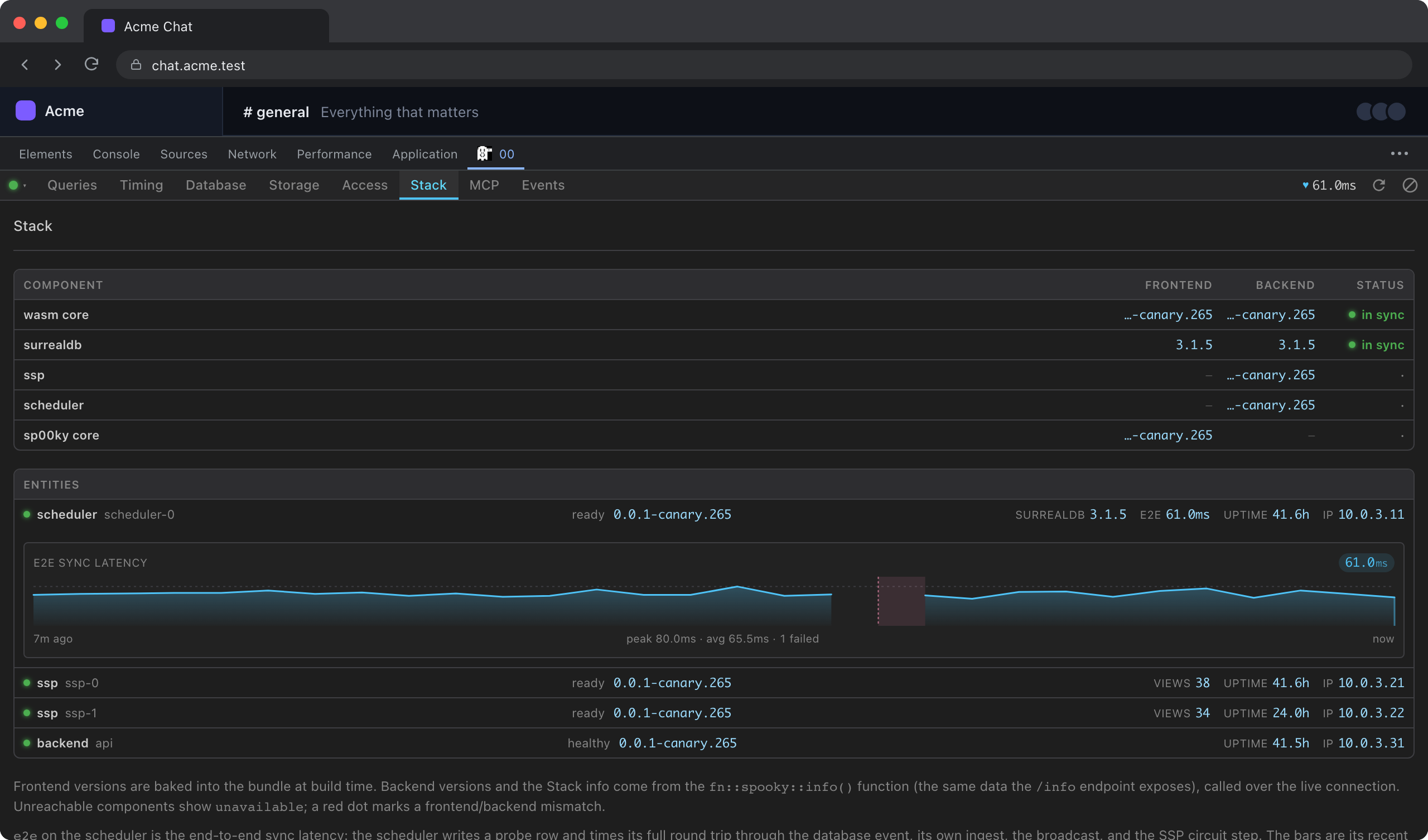
Task: Open the Network devtools tab
Action: 252,154
